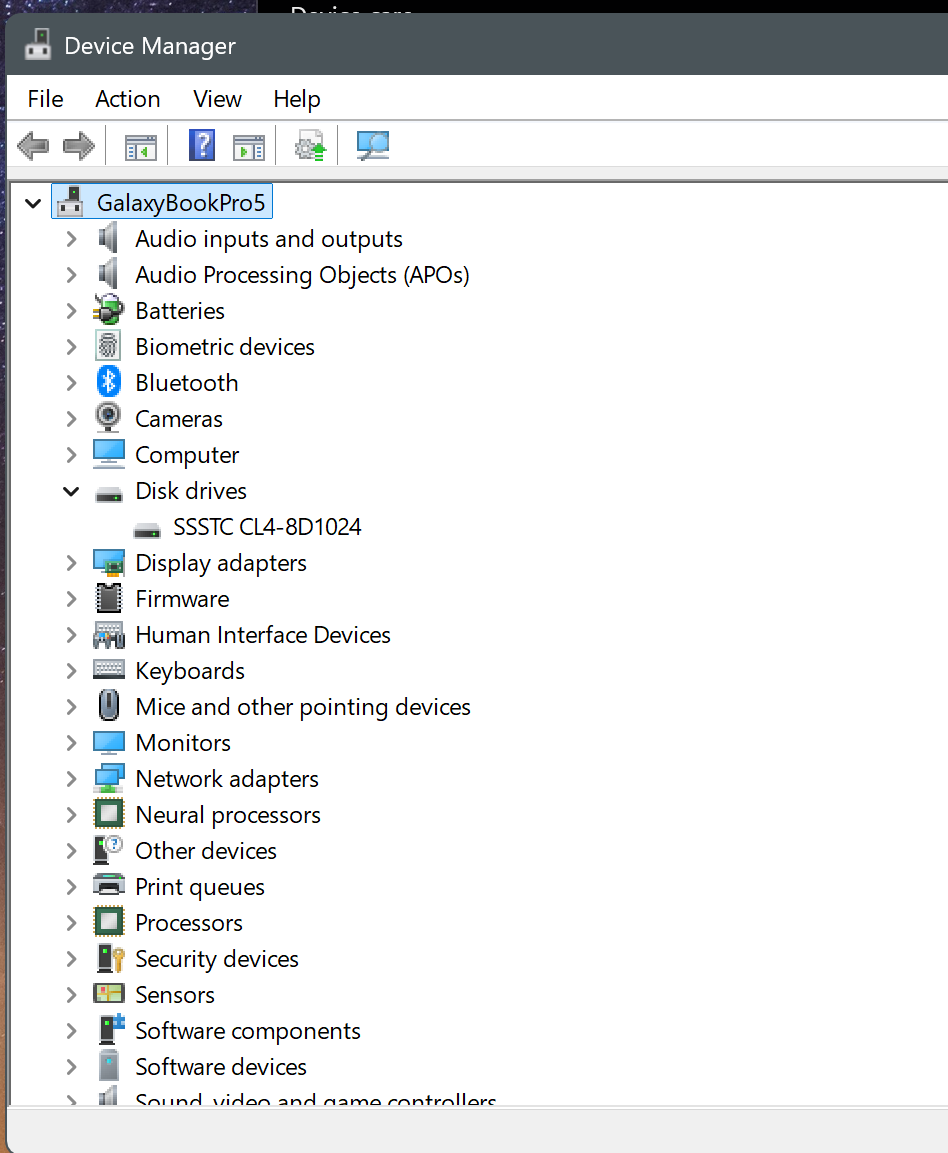
Task: Click the Biometric devices fingerprint icon
Action: (108, 346)
